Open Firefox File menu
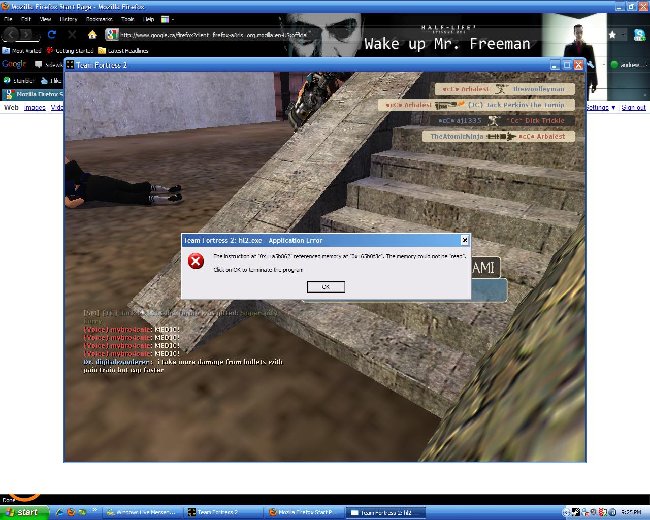 [x=8, y=19]
